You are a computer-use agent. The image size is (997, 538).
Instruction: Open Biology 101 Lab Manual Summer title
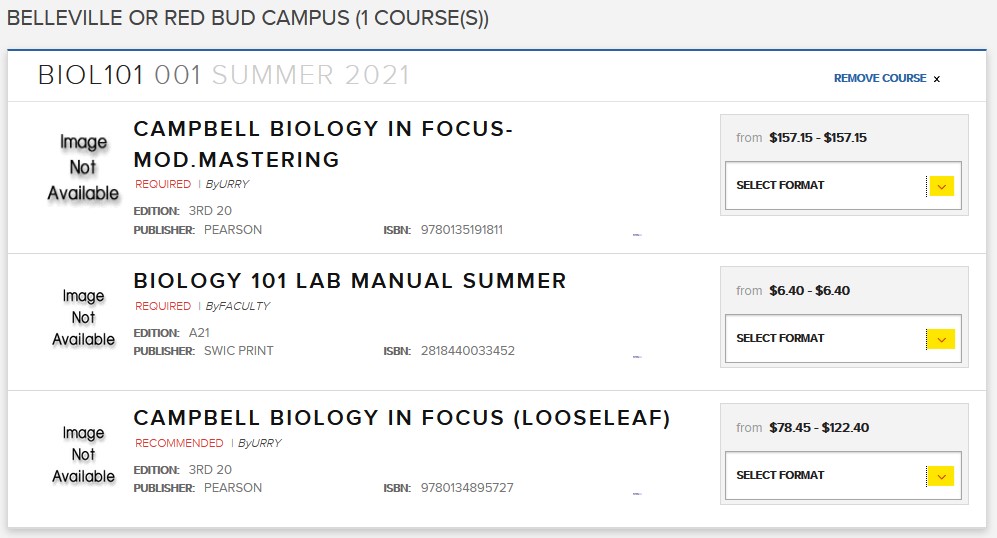pyautogui.click(x=350, y=281)
